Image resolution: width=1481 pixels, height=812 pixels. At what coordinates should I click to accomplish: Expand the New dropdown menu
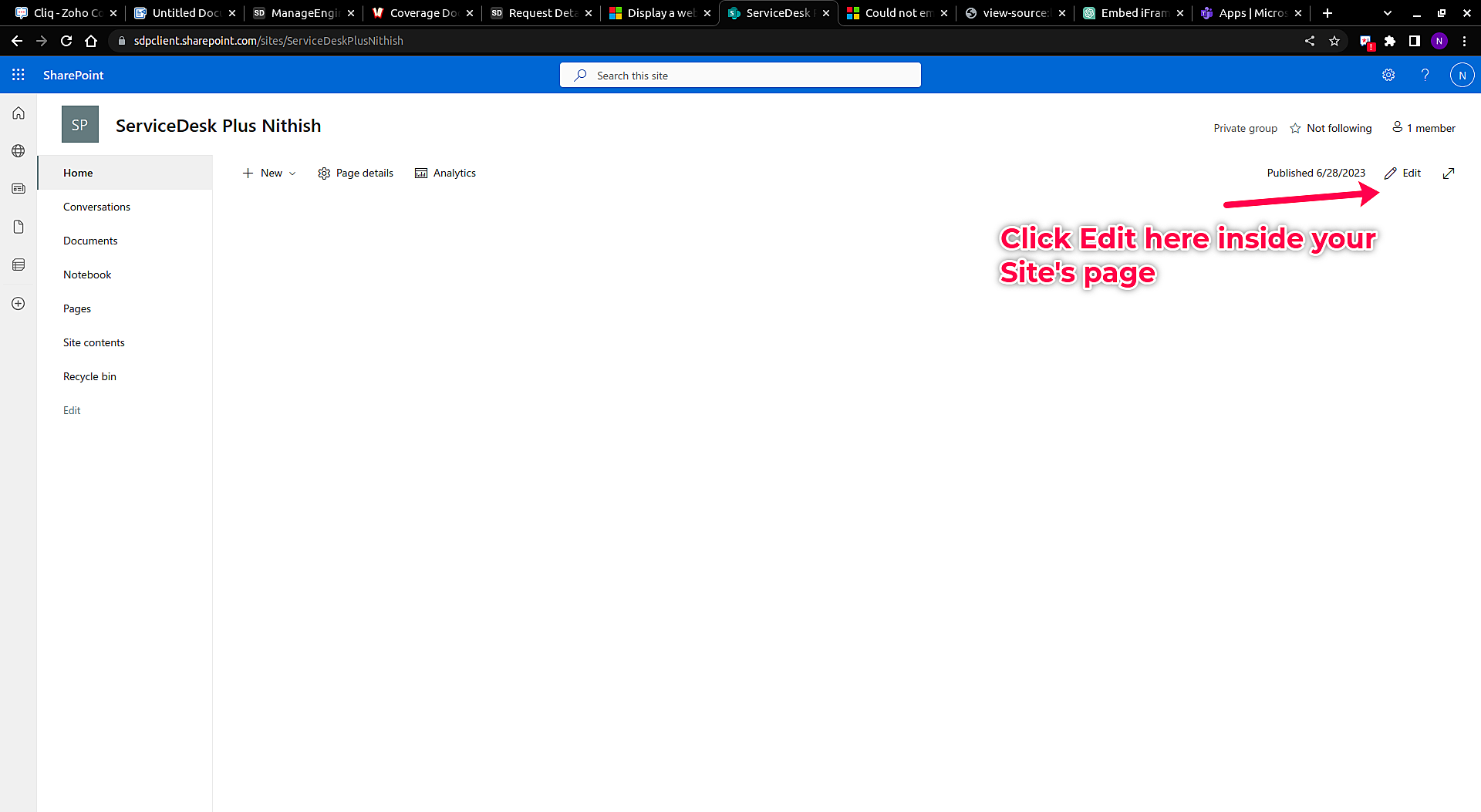269,174
